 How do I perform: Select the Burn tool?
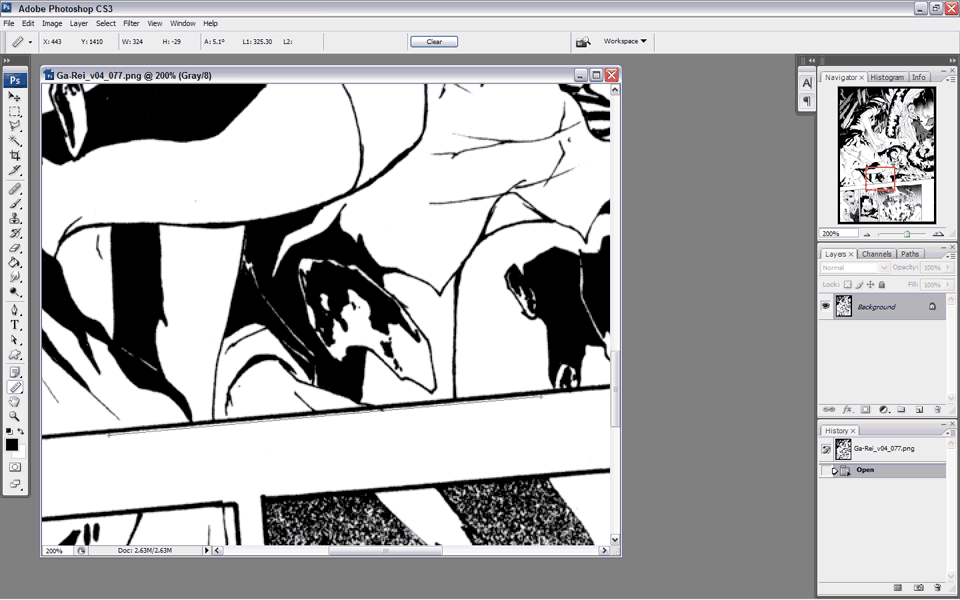tap(15, 292)
